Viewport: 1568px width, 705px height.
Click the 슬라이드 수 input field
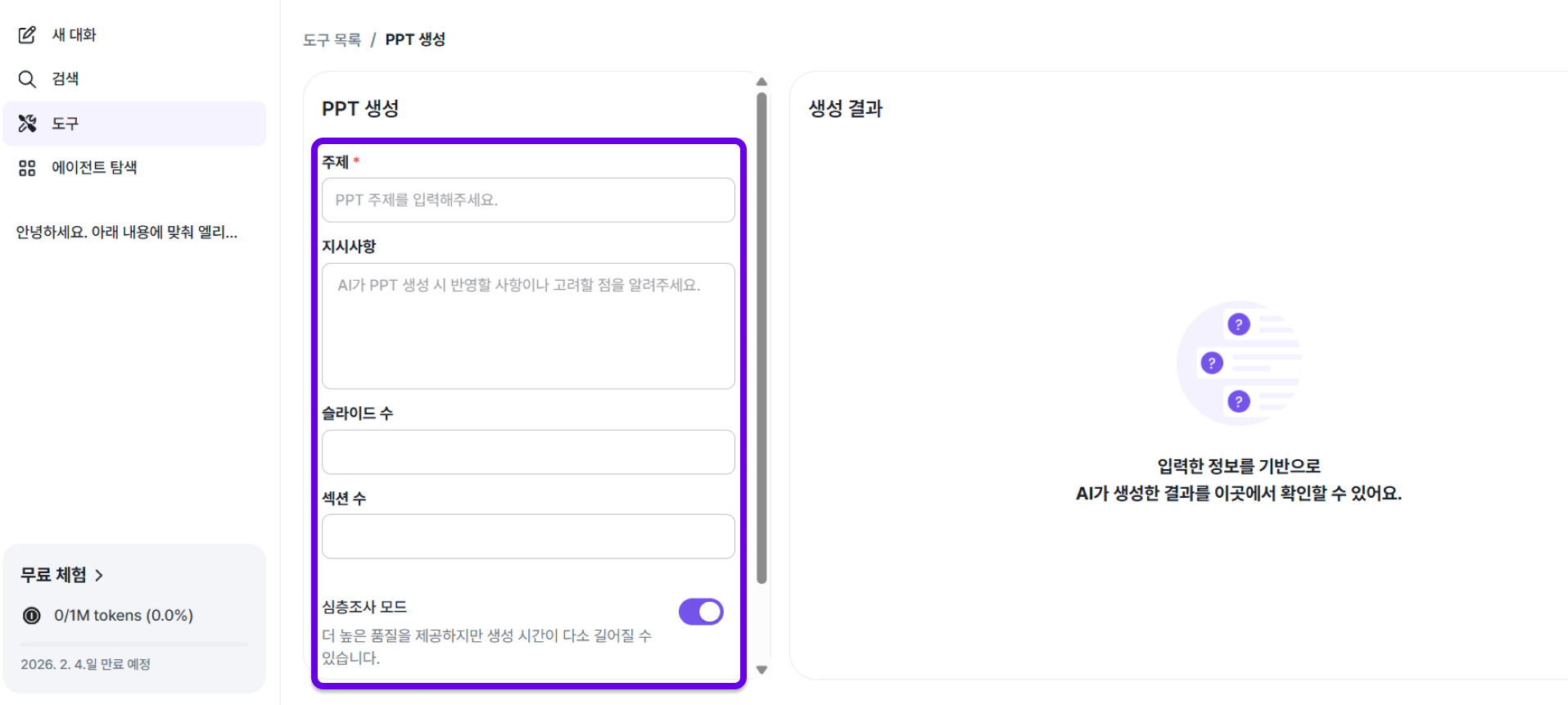click(528, 452)
